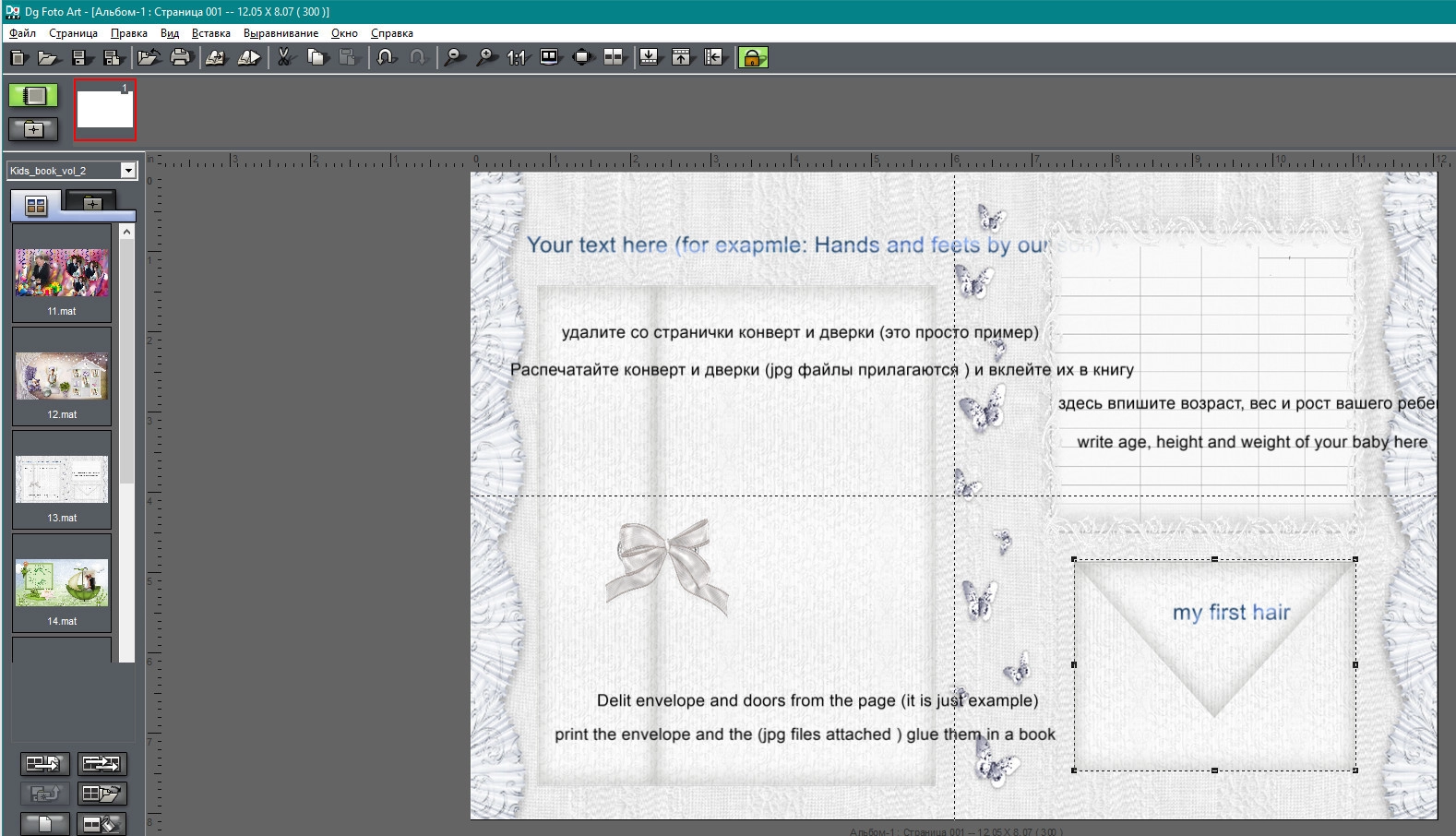Open the Файл menu
1456x836 pixels.
click(22, 33)
